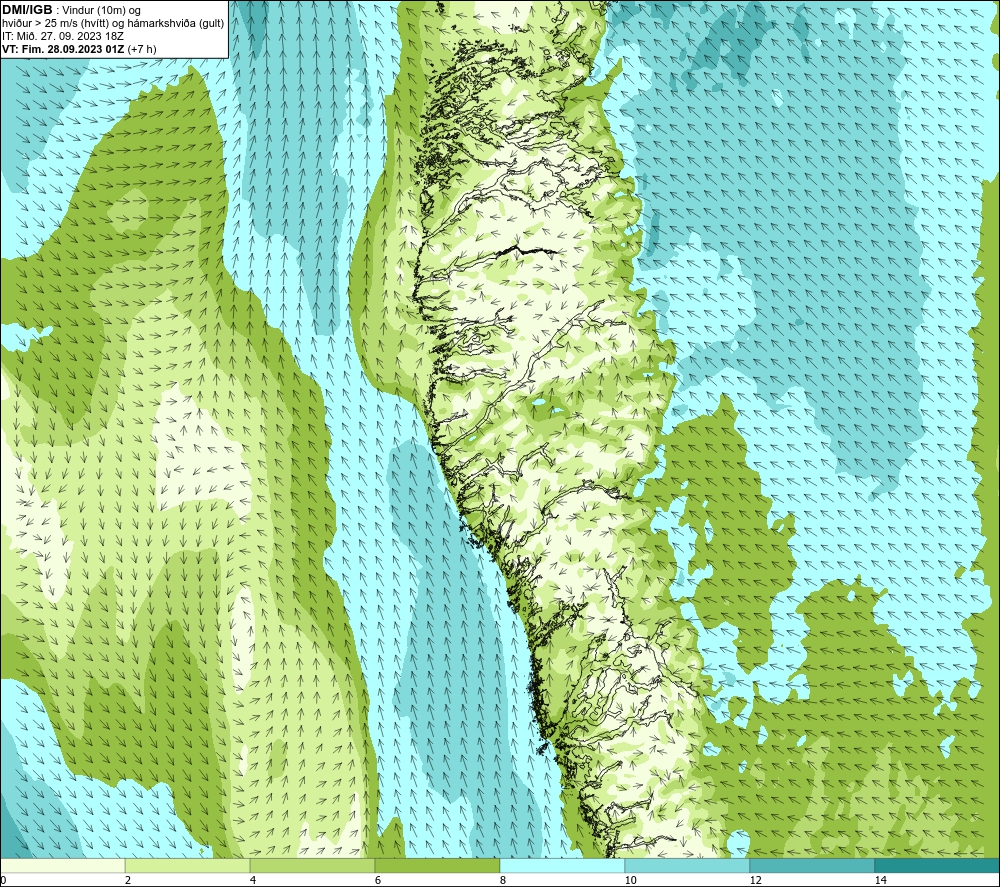Screen dimensions: 1000x887
Task: Click the dark green 6–8 m/s legend swatch
Action: [x=438, y=865]
